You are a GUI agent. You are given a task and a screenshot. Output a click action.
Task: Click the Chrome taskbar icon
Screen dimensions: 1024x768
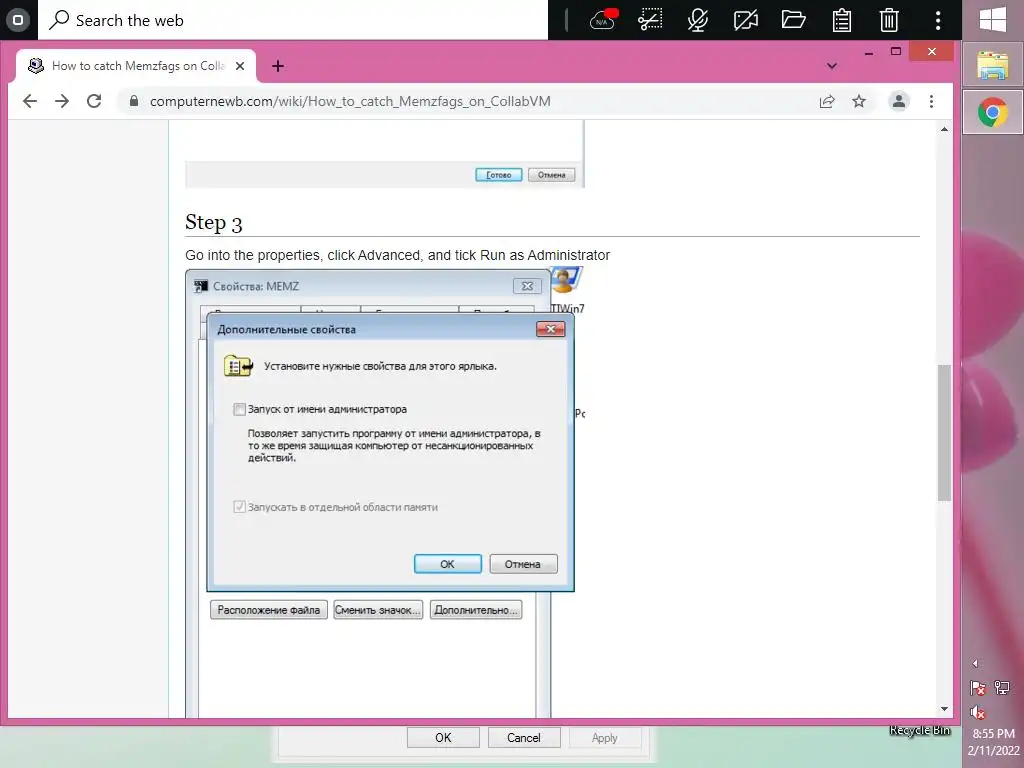click(993, 112)
